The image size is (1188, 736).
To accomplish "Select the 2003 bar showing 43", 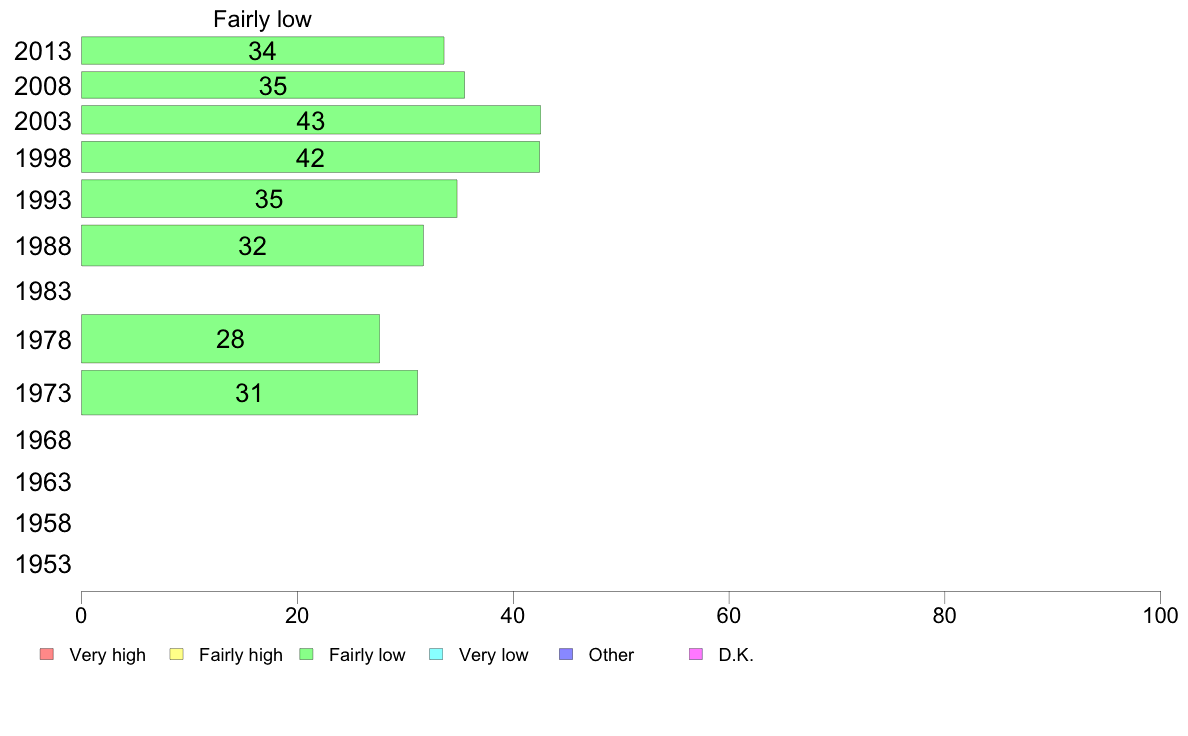I will 311,120.
